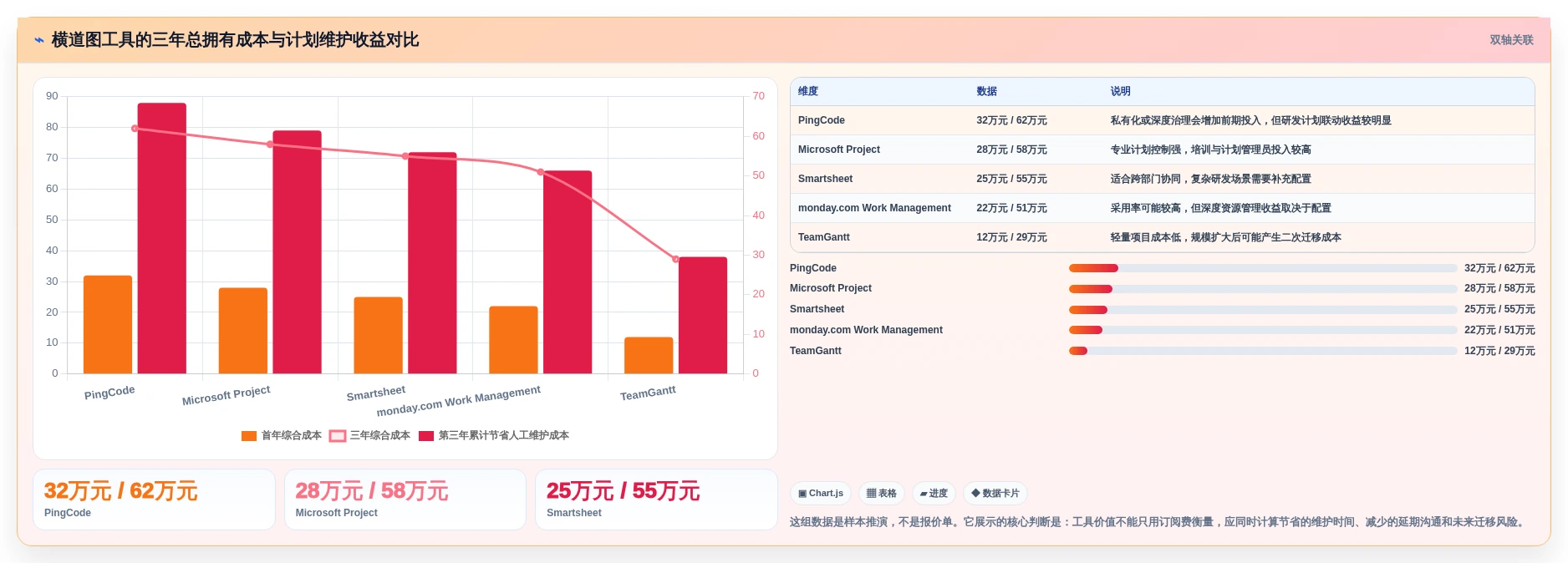Click the 双轴关联 label in header
The image size is (1568, 563).
(1511, 40)
